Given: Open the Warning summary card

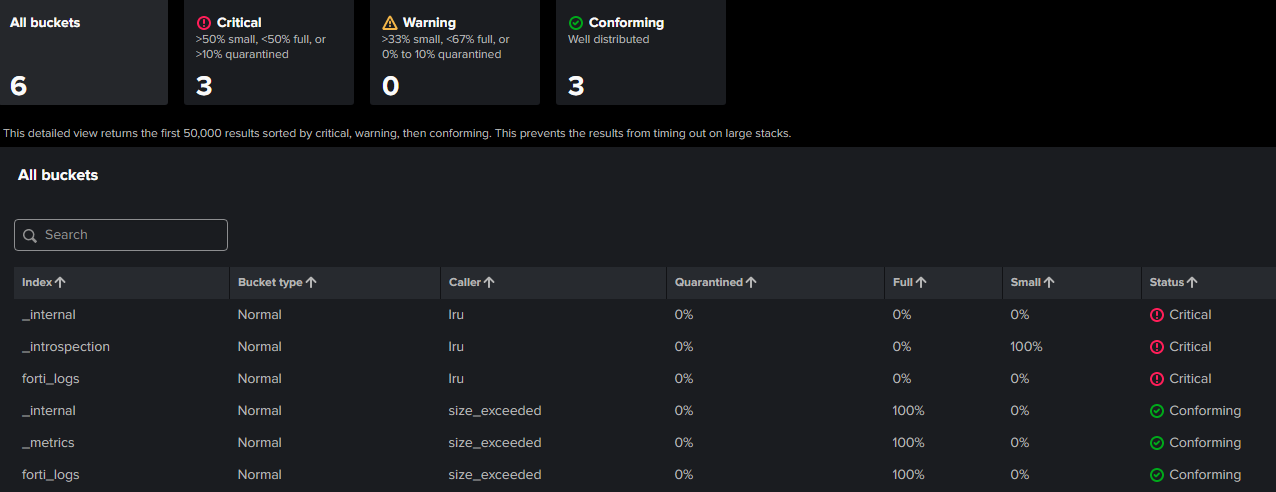Looking at the screenshot, I should pos(455,52).
